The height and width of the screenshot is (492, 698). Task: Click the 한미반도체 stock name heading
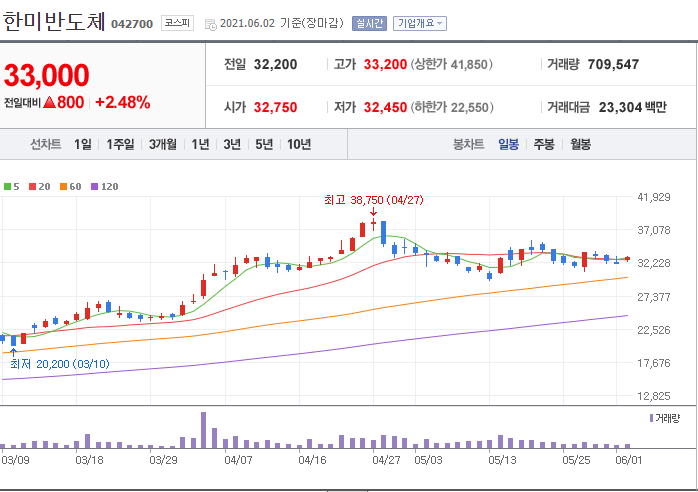coord(54,21)
